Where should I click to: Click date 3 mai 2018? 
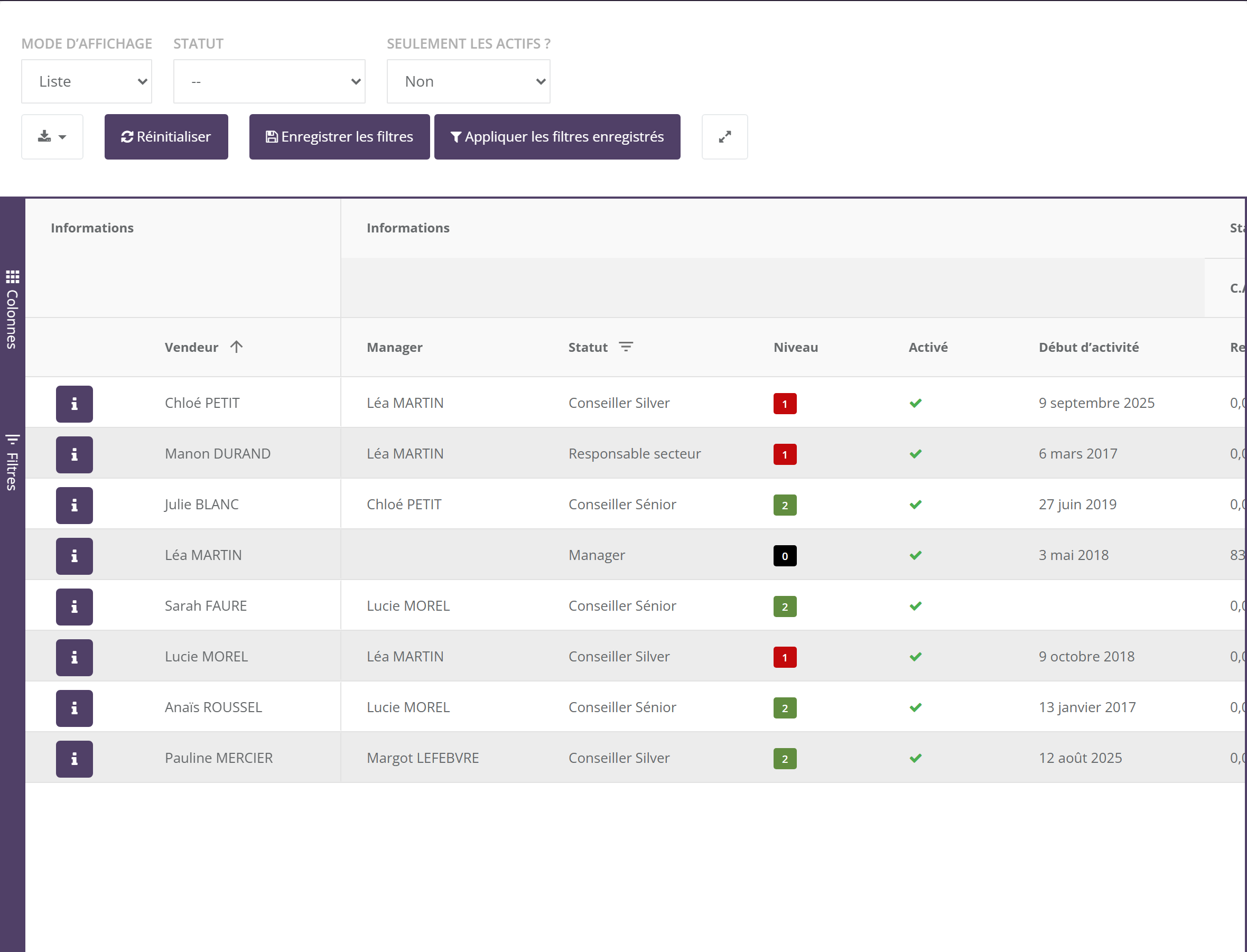(1074, 555)
